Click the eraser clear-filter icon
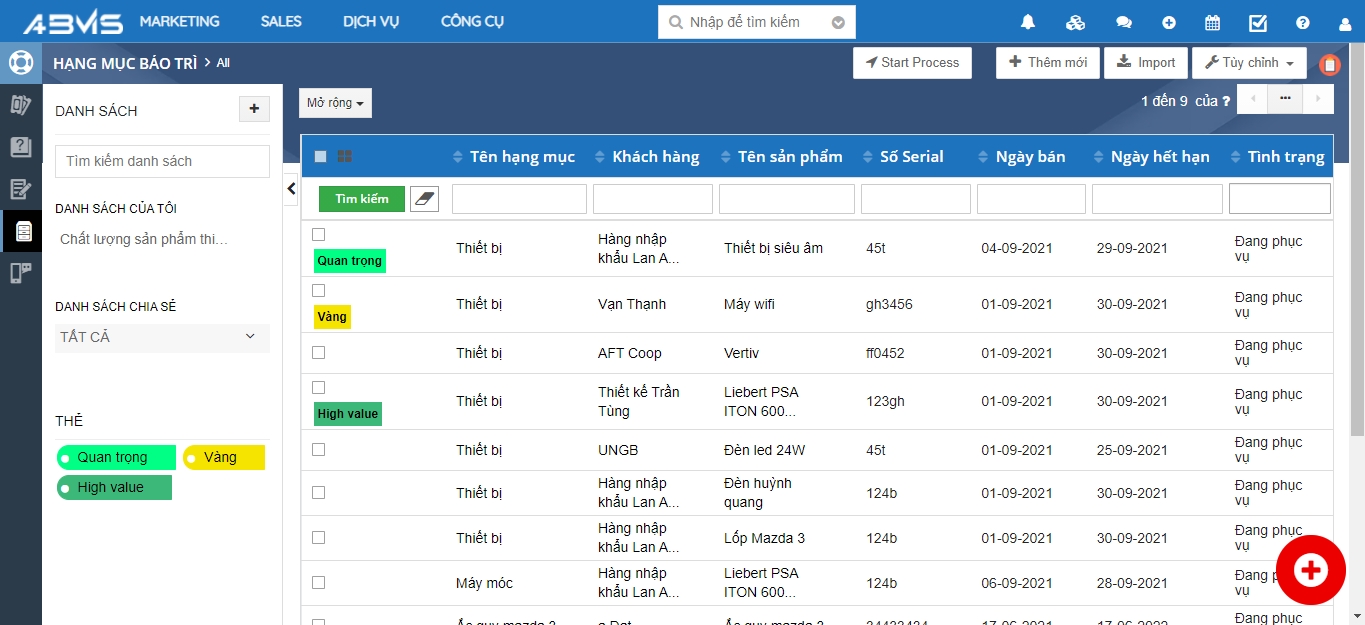The image size is (1365, 625). click(x=424, y=199)
